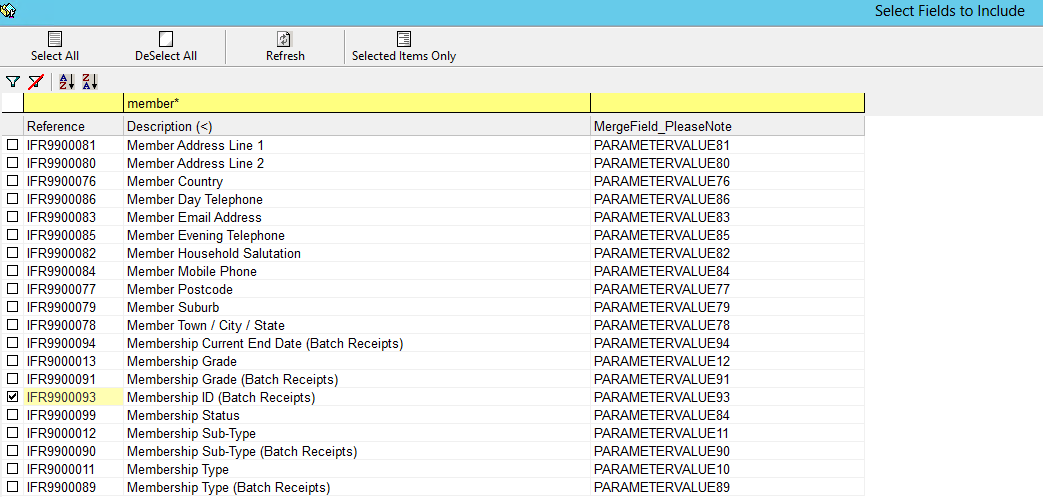
Task: Tick checkbox for Member Mobile Phone
Action: click(x=12, y=270)
